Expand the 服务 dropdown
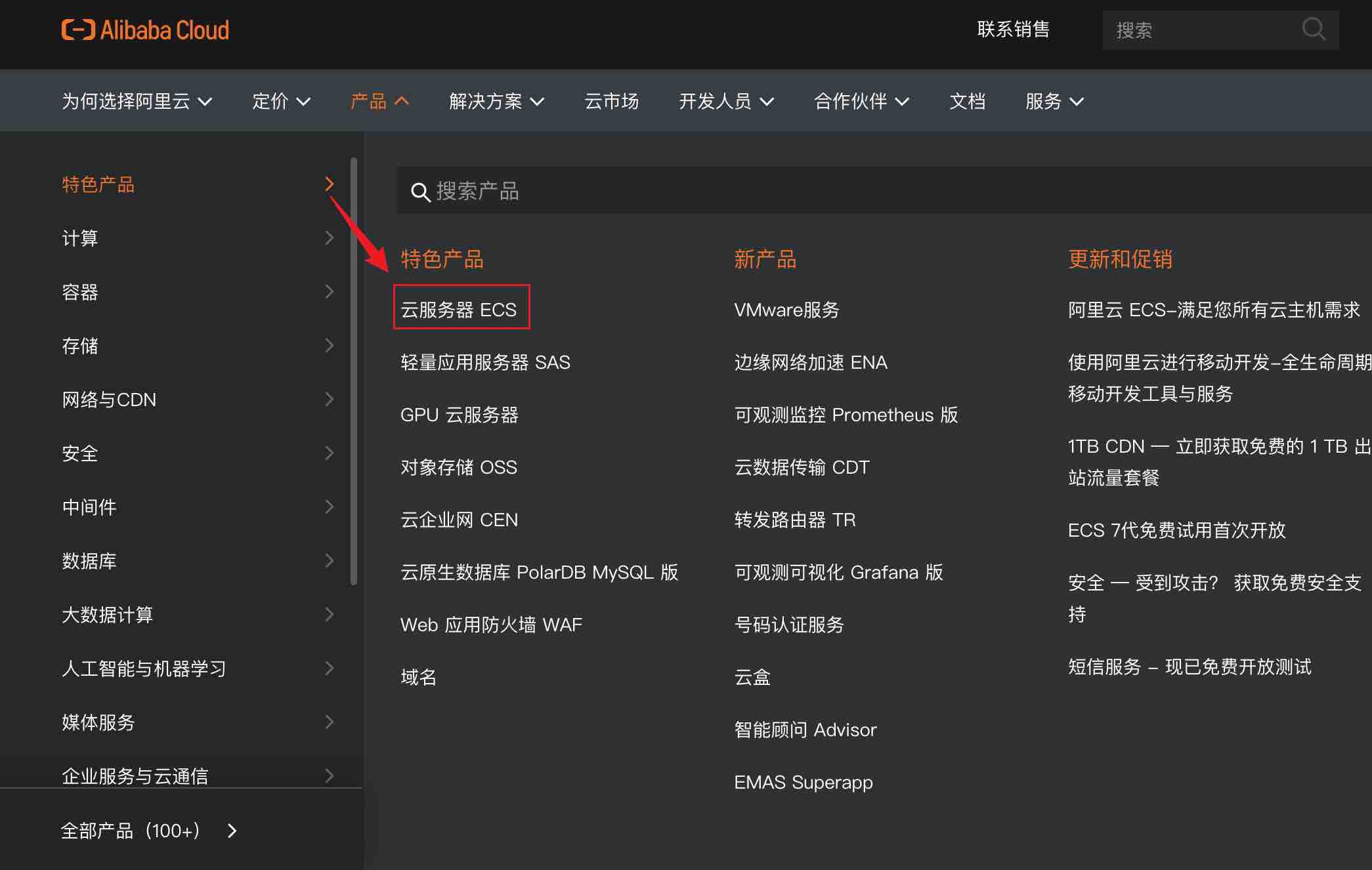This screenshot has width=1372, height=870. (1055, 101)
